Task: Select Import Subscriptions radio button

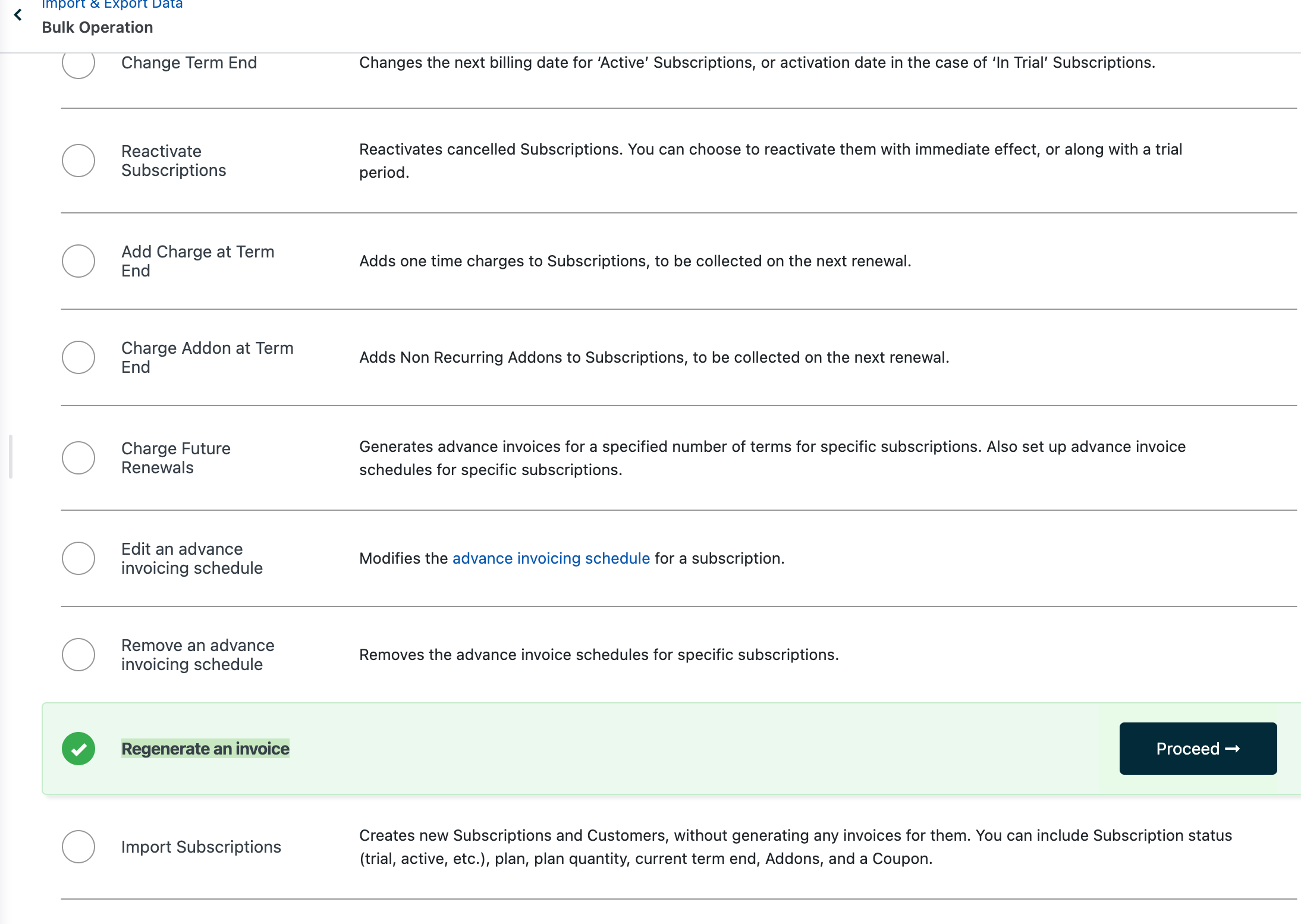Action: (78, 847)
